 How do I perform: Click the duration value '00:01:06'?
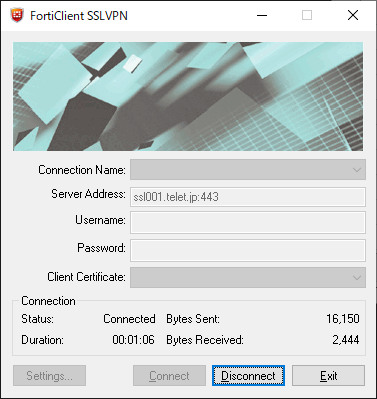click(x=133, y=340)
